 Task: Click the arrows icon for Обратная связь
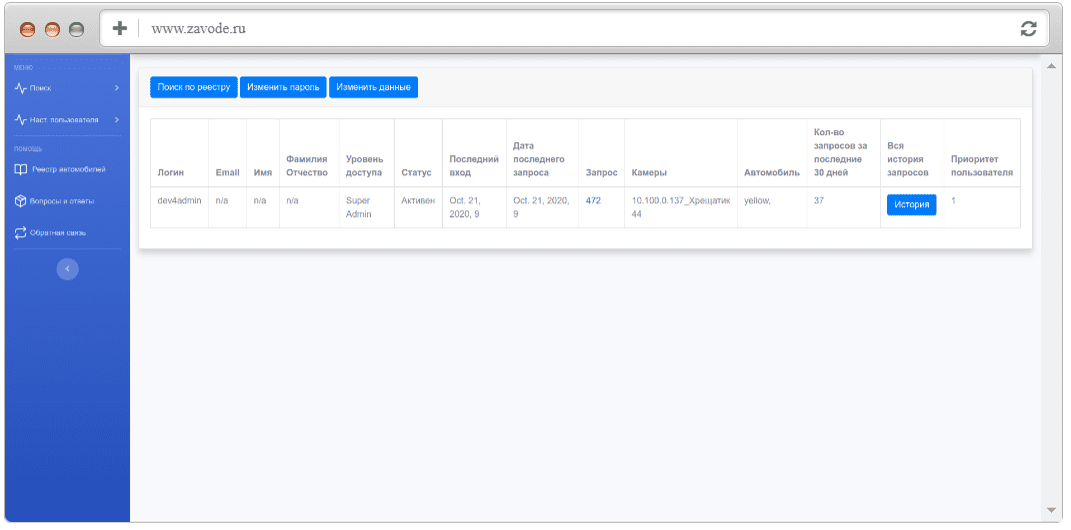point(20,233)
